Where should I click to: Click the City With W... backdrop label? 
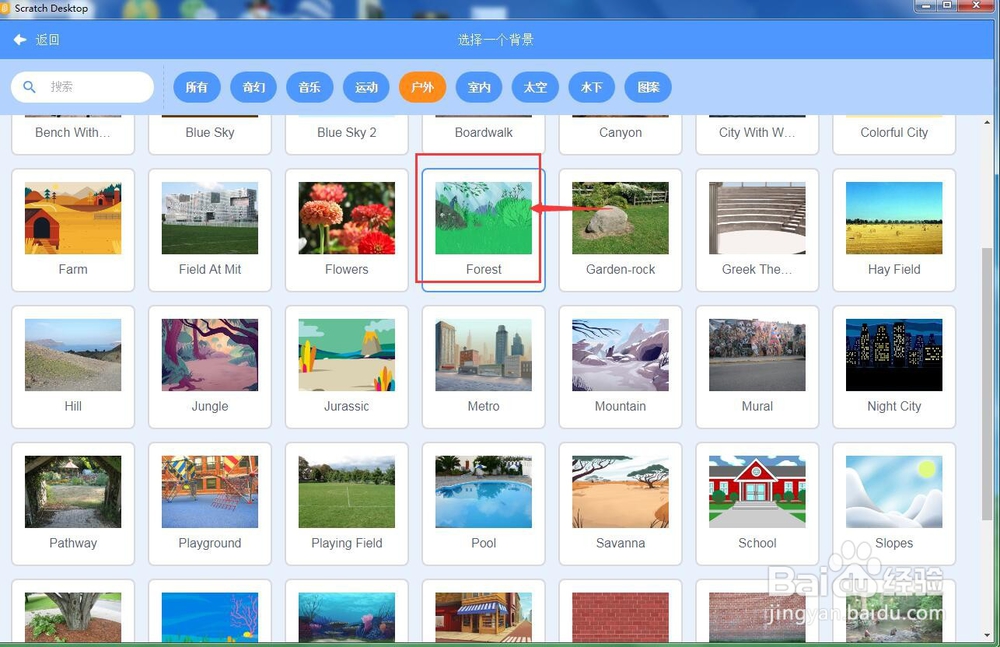coord(757,133)
